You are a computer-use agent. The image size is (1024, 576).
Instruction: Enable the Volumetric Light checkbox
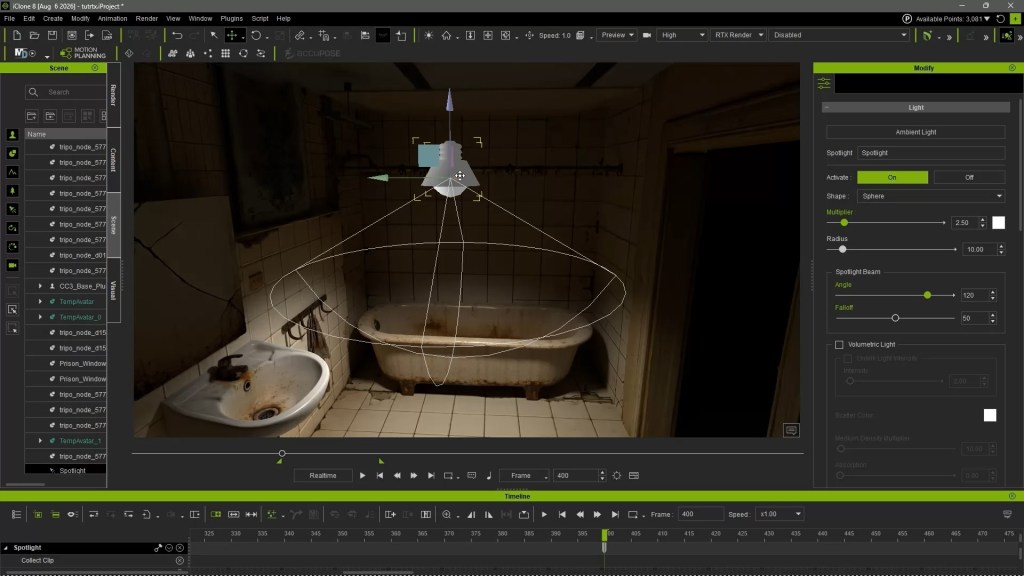point(839,345)
